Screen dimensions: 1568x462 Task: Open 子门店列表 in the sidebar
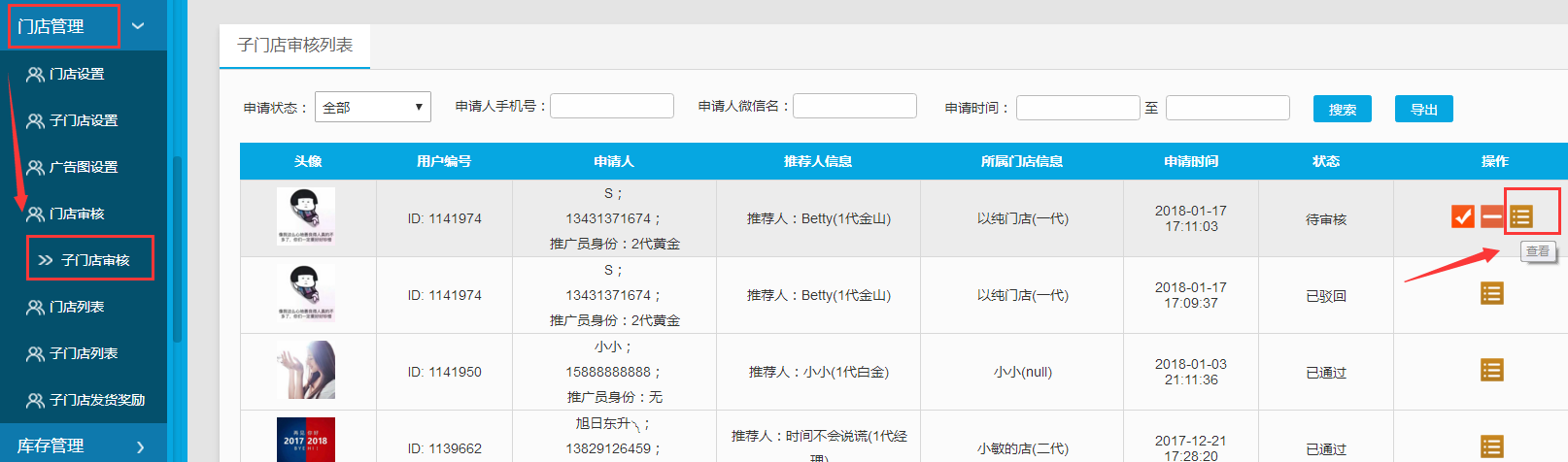tap(84, 353)
